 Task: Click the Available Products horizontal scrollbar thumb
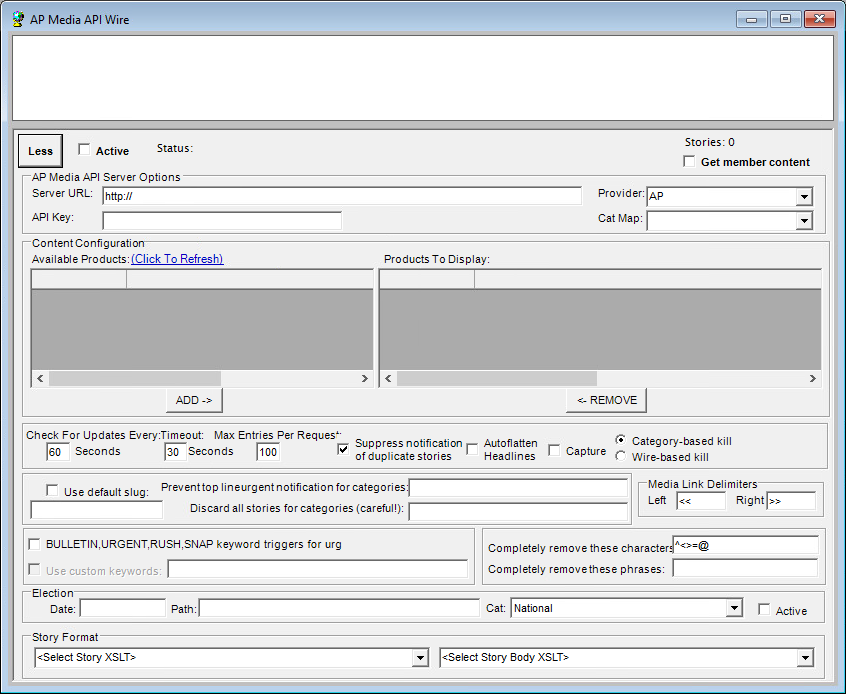[x=135, y=378]
